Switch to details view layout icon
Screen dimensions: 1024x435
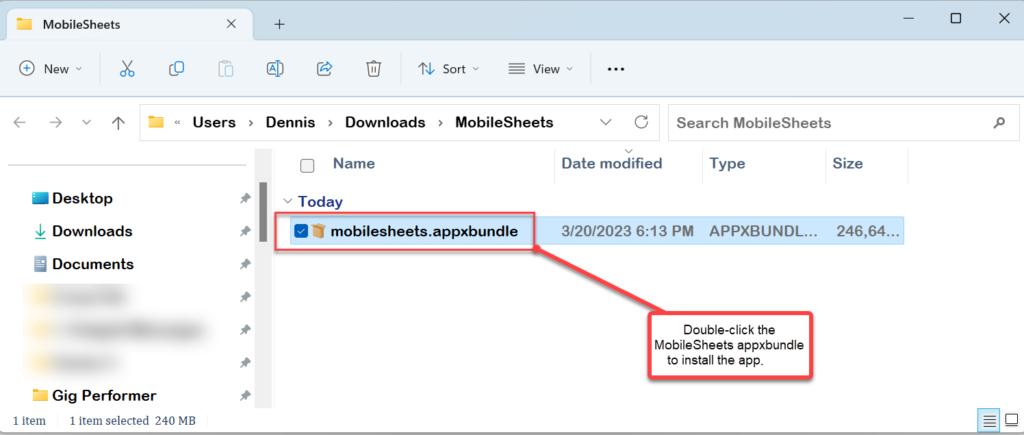click(989, 419)
